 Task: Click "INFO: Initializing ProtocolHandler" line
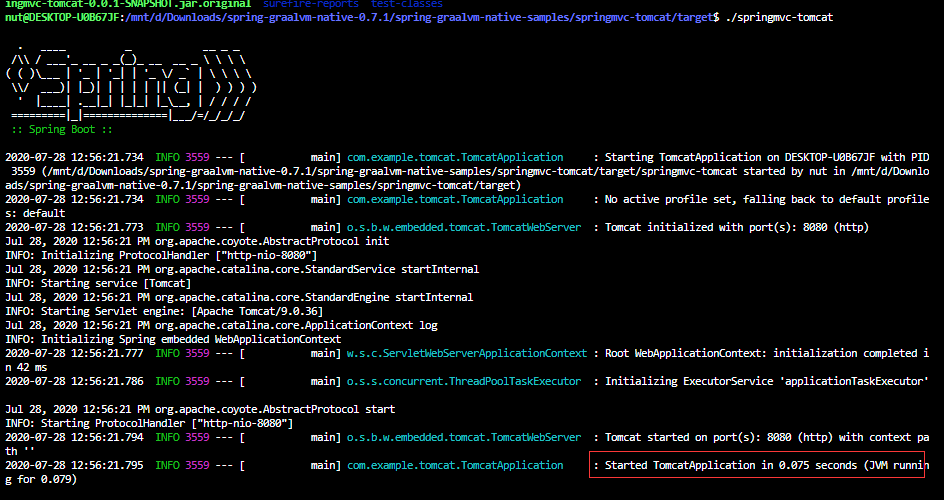(x=161, y=255)
